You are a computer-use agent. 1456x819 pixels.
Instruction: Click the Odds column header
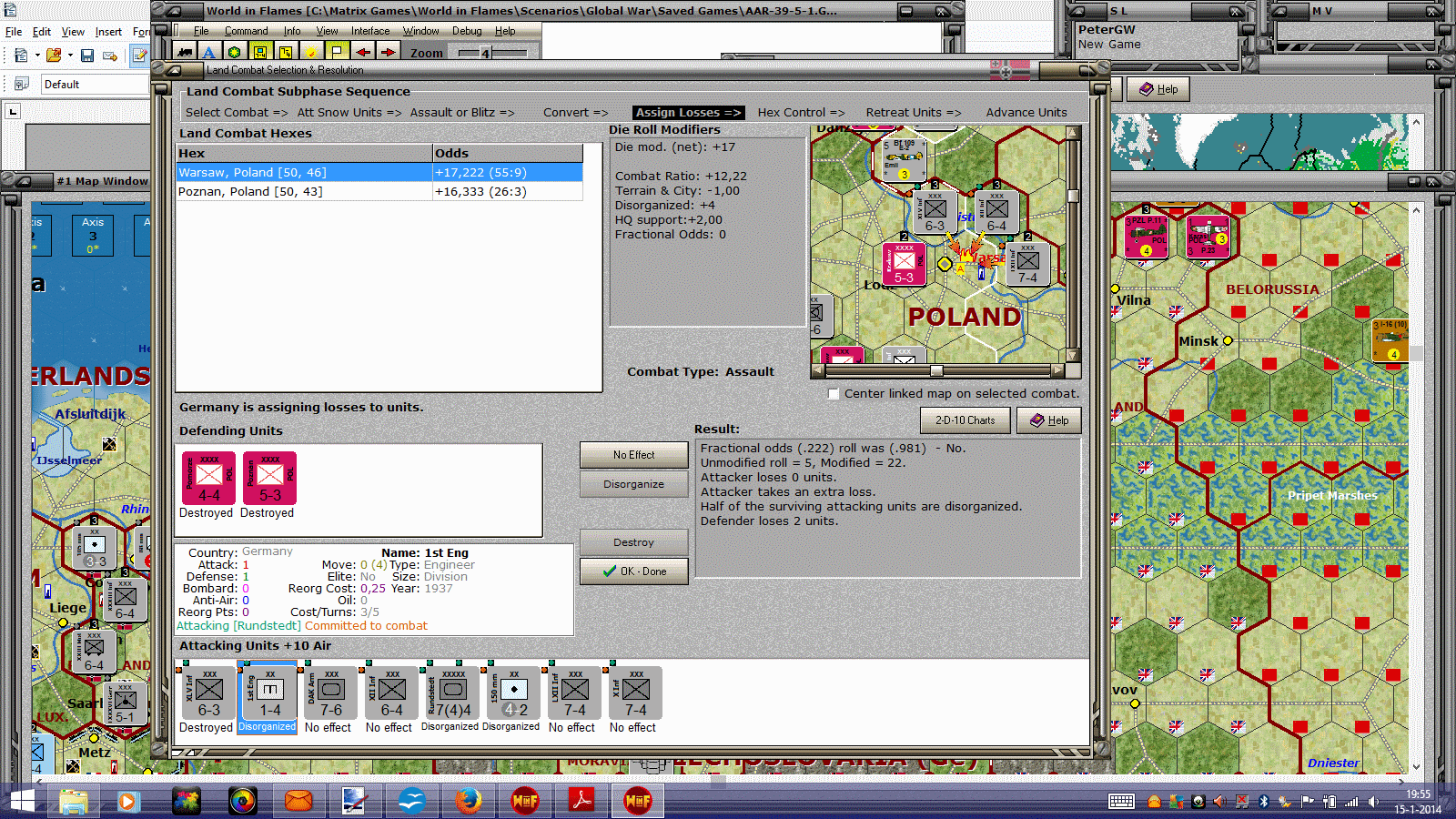point(508,153)
